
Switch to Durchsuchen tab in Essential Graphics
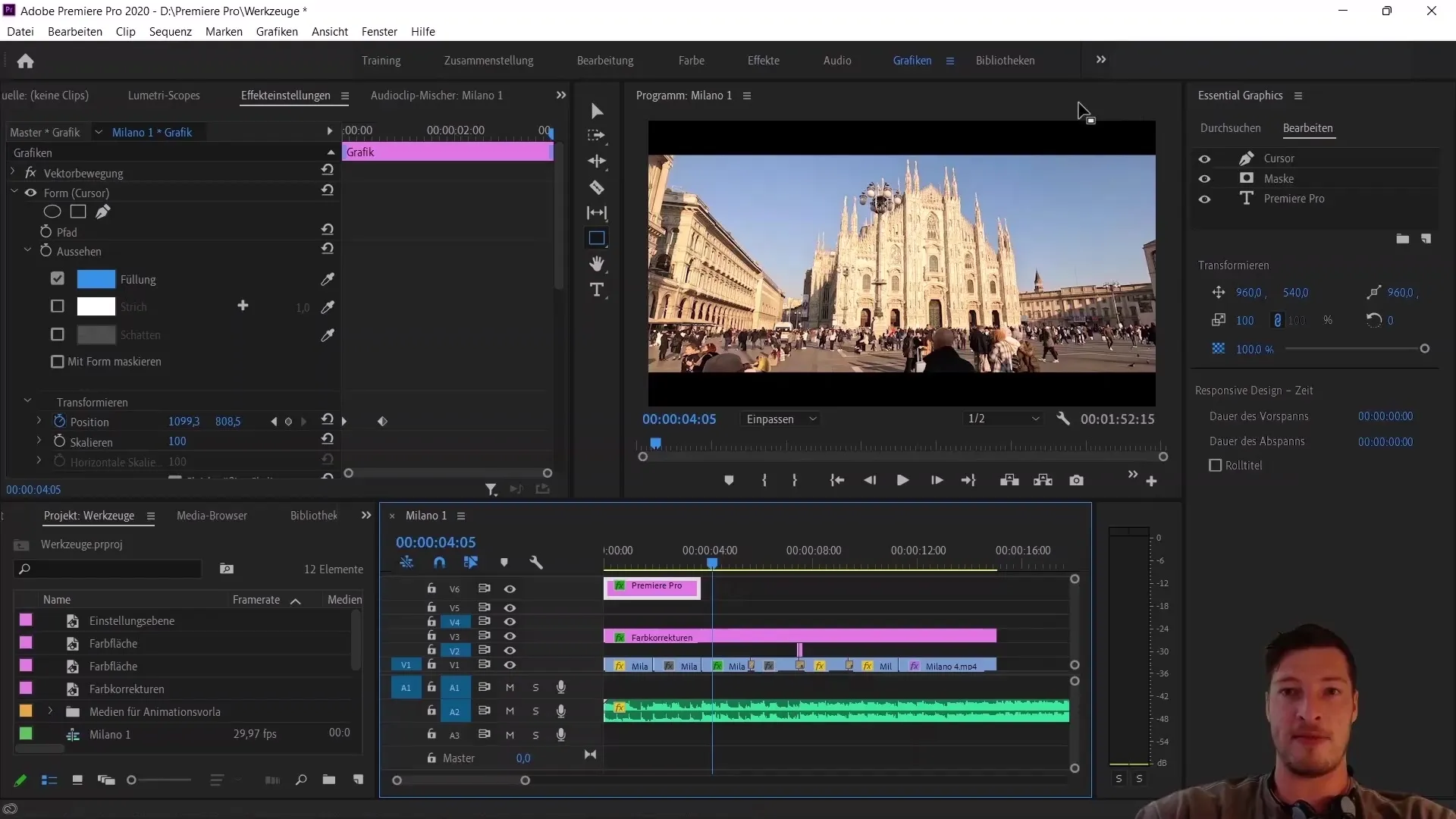[x=1230, y=128]
